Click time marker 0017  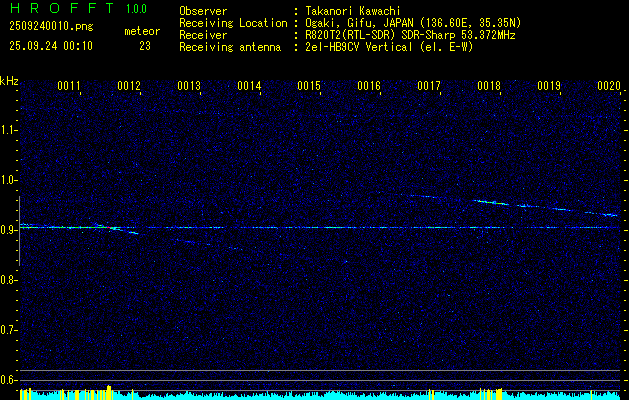point(429,86)
